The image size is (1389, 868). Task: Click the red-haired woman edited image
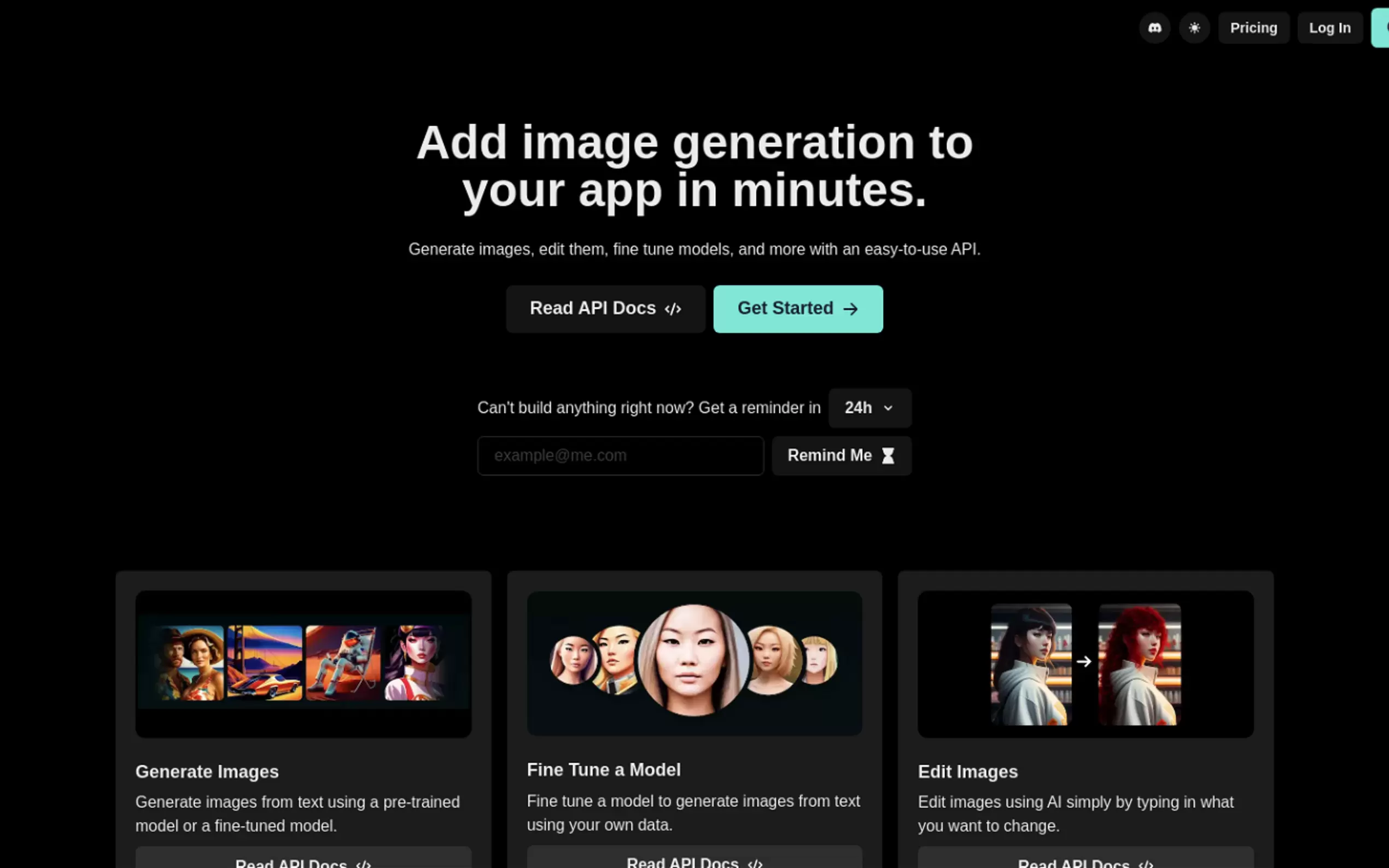point(1139,664)
